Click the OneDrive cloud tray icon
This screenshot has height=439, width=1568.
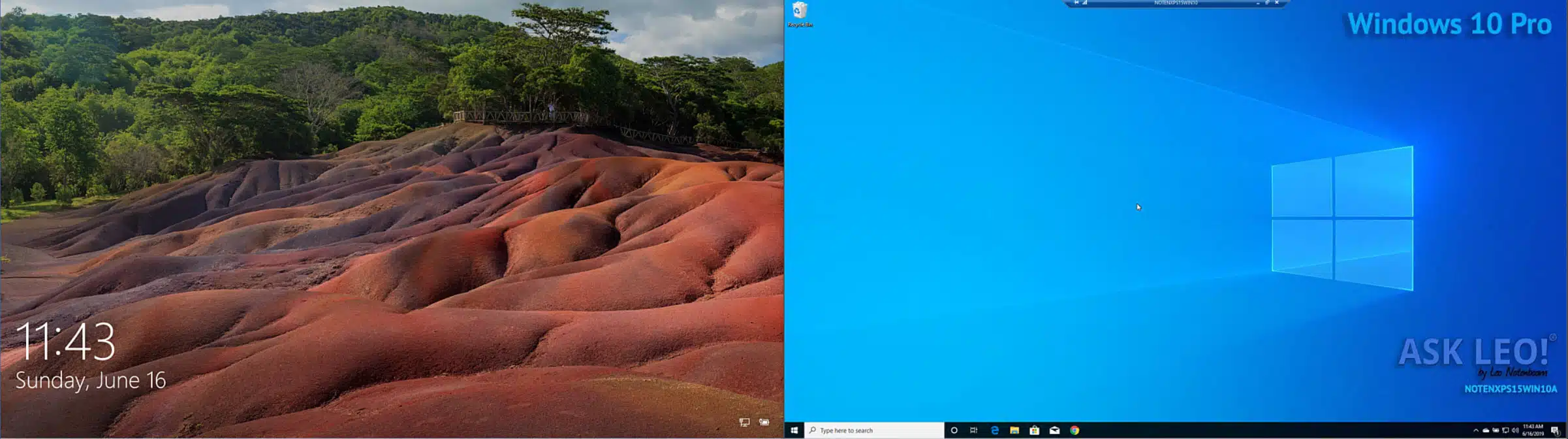(1486, 431)
